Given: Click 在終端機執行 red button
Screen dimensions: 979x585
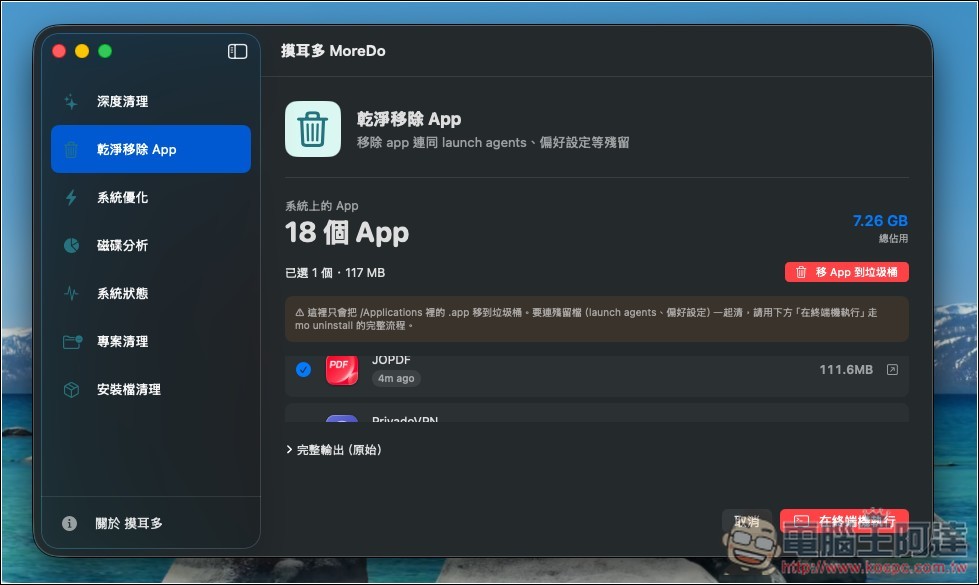Looking at the screenshot, I should (x=844, y=521).
